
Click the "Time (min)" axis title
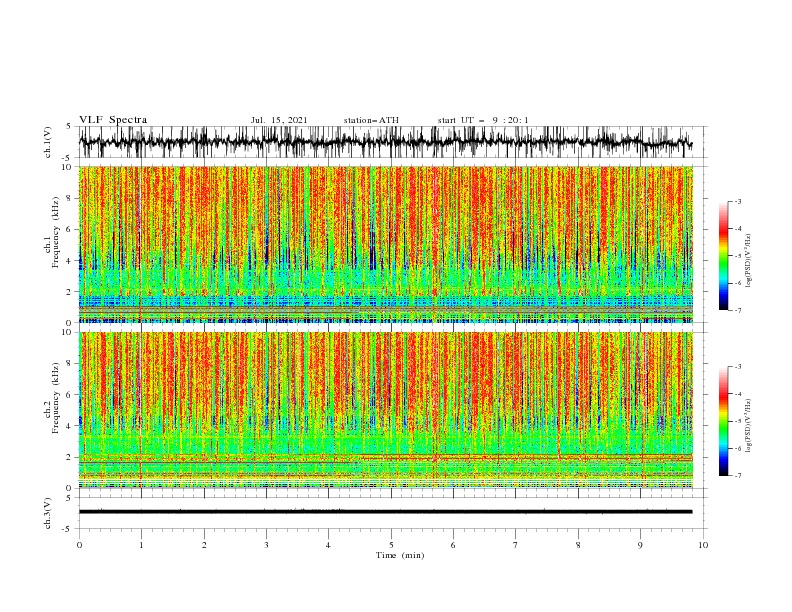point(400,555)
